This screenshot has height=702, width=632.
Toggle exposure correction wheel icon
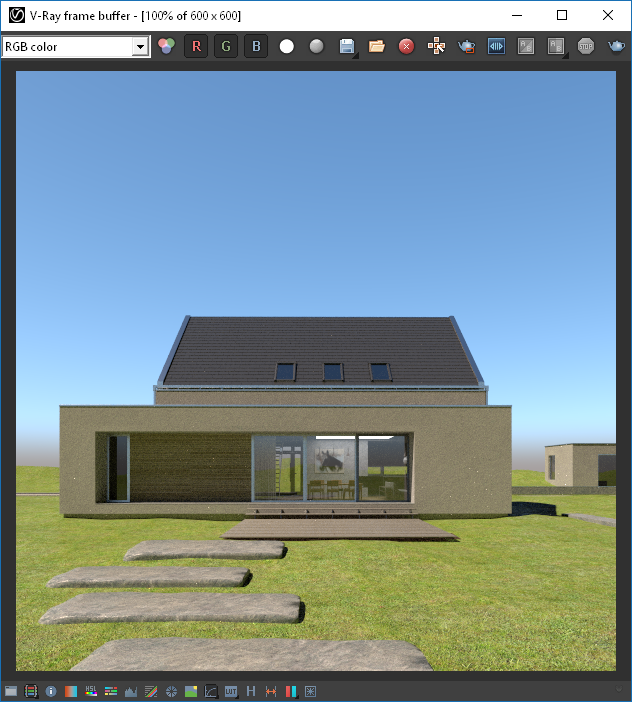(x=171, y=691)
